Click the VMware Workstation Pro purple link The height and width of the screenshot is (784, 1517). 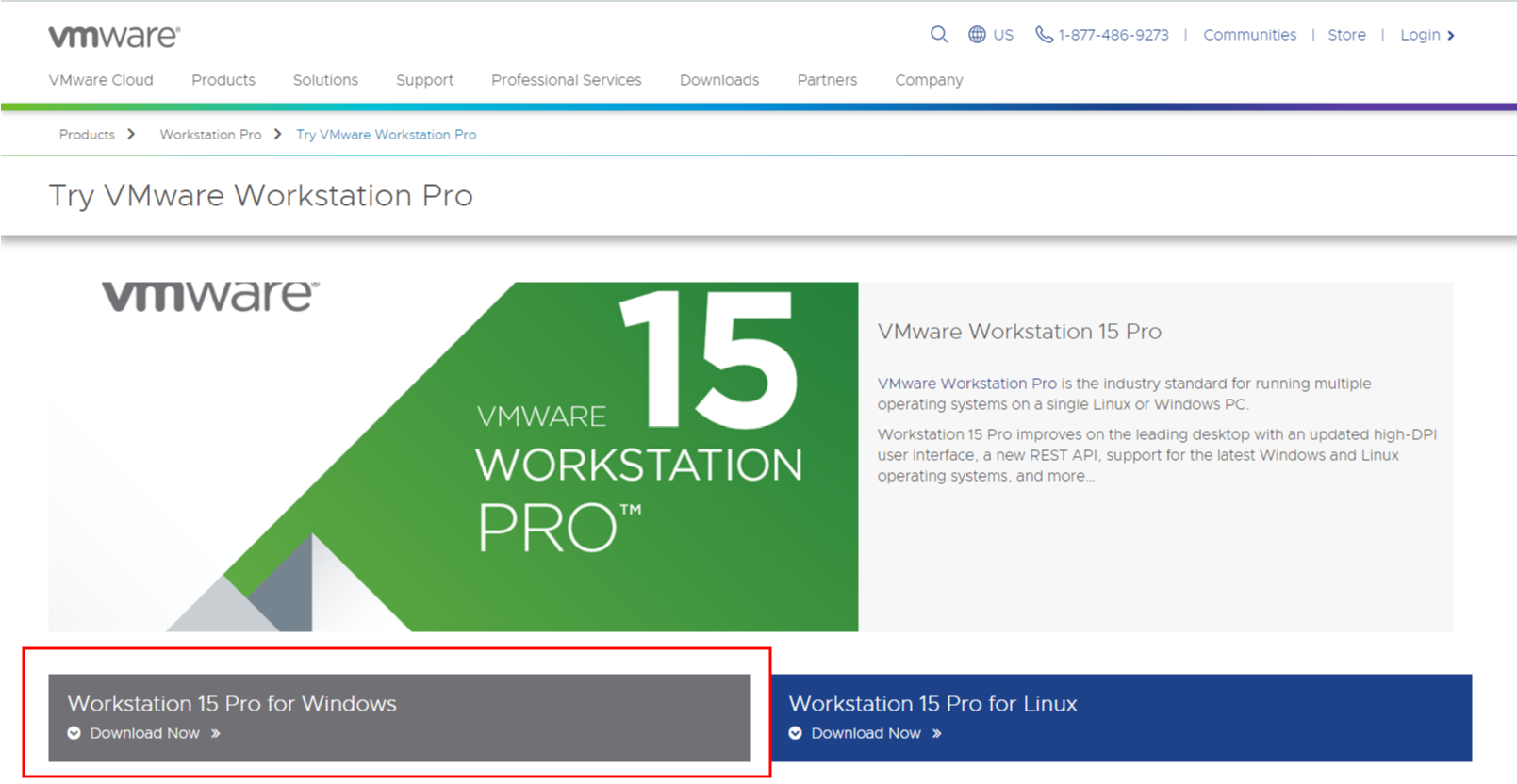[967, 384]
